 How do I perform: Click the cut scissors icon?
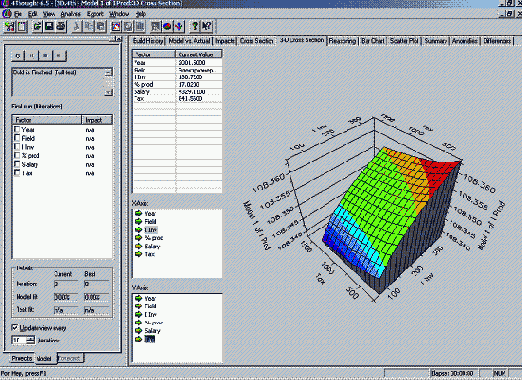coord(76,27)
